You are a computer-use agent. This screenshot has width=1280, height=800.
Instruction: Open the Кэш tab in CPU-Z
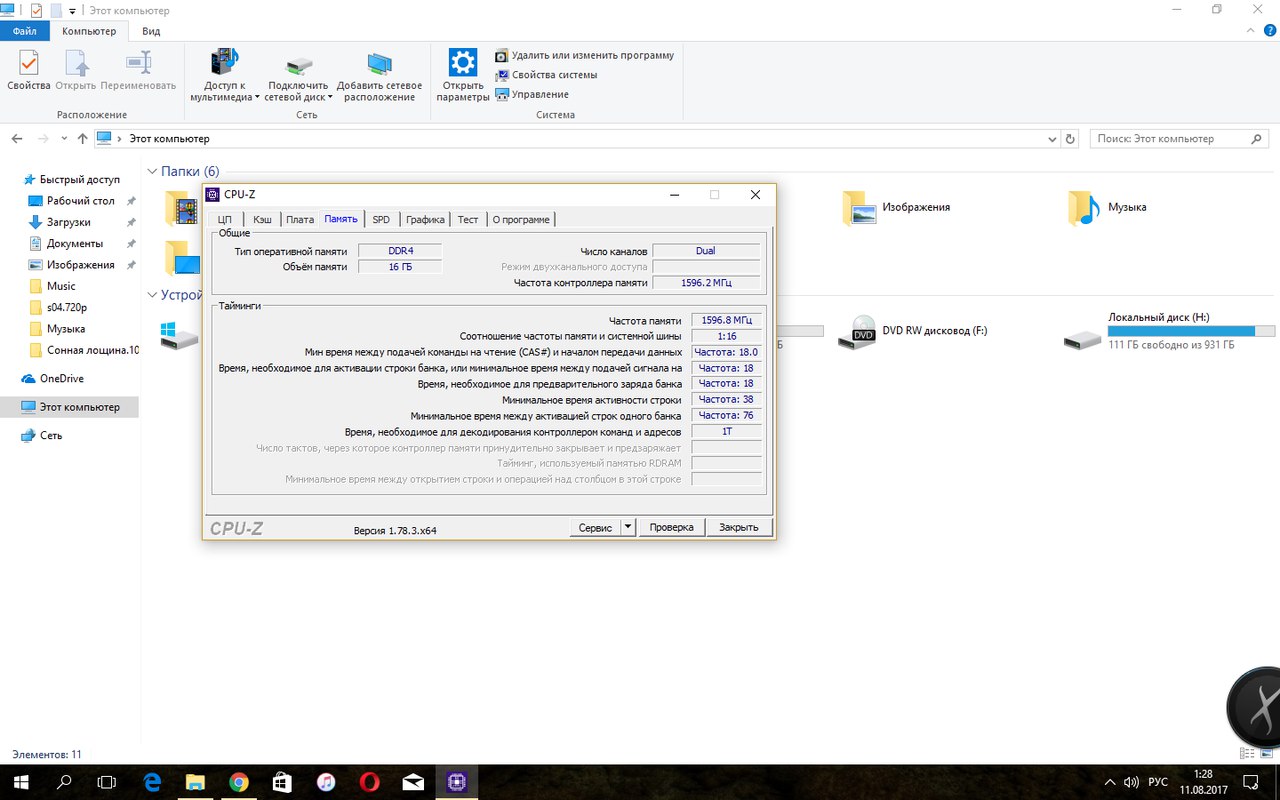pos(262,219)
